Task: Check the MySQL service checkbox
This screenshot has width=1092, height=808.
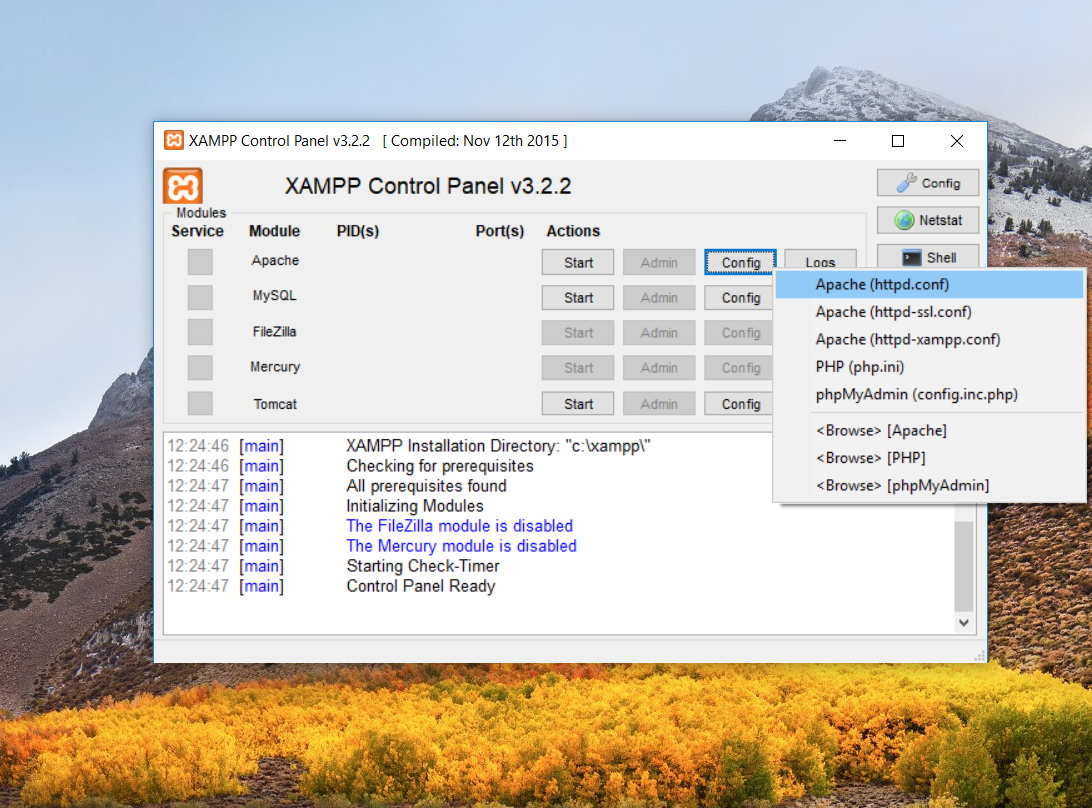Action: 199,296
